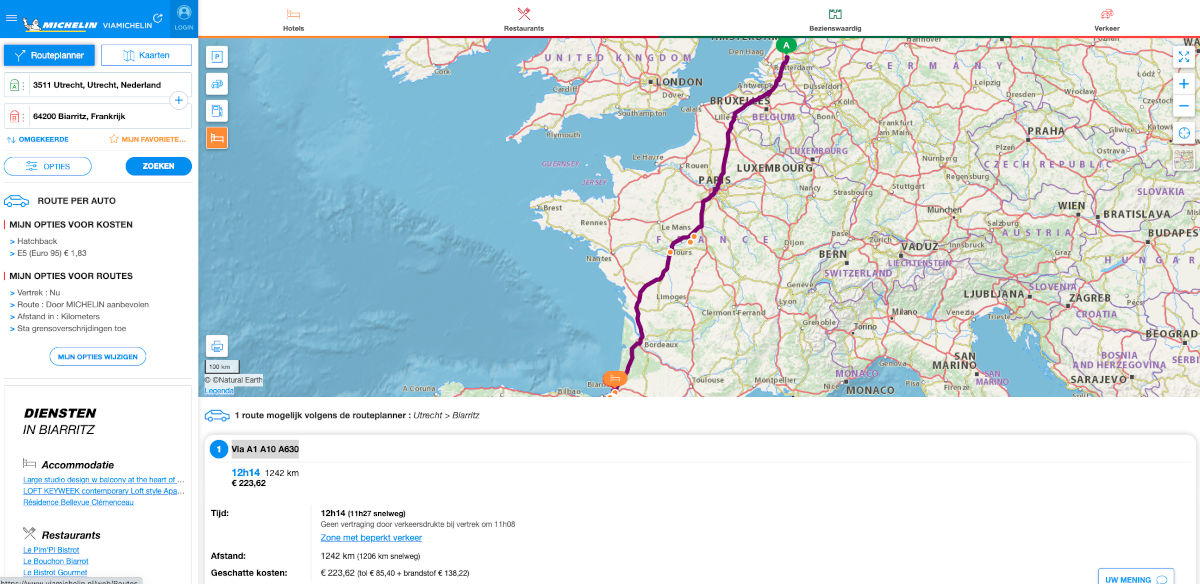Click green A start marker on map

[787, 45]
